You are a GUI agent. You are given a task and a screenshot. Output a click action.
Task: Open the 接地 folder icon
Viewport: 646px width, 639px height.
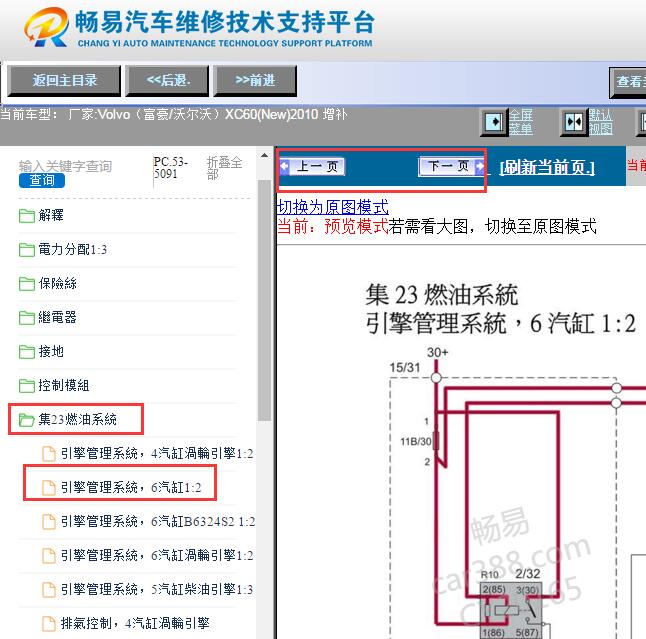click(27, 352)
